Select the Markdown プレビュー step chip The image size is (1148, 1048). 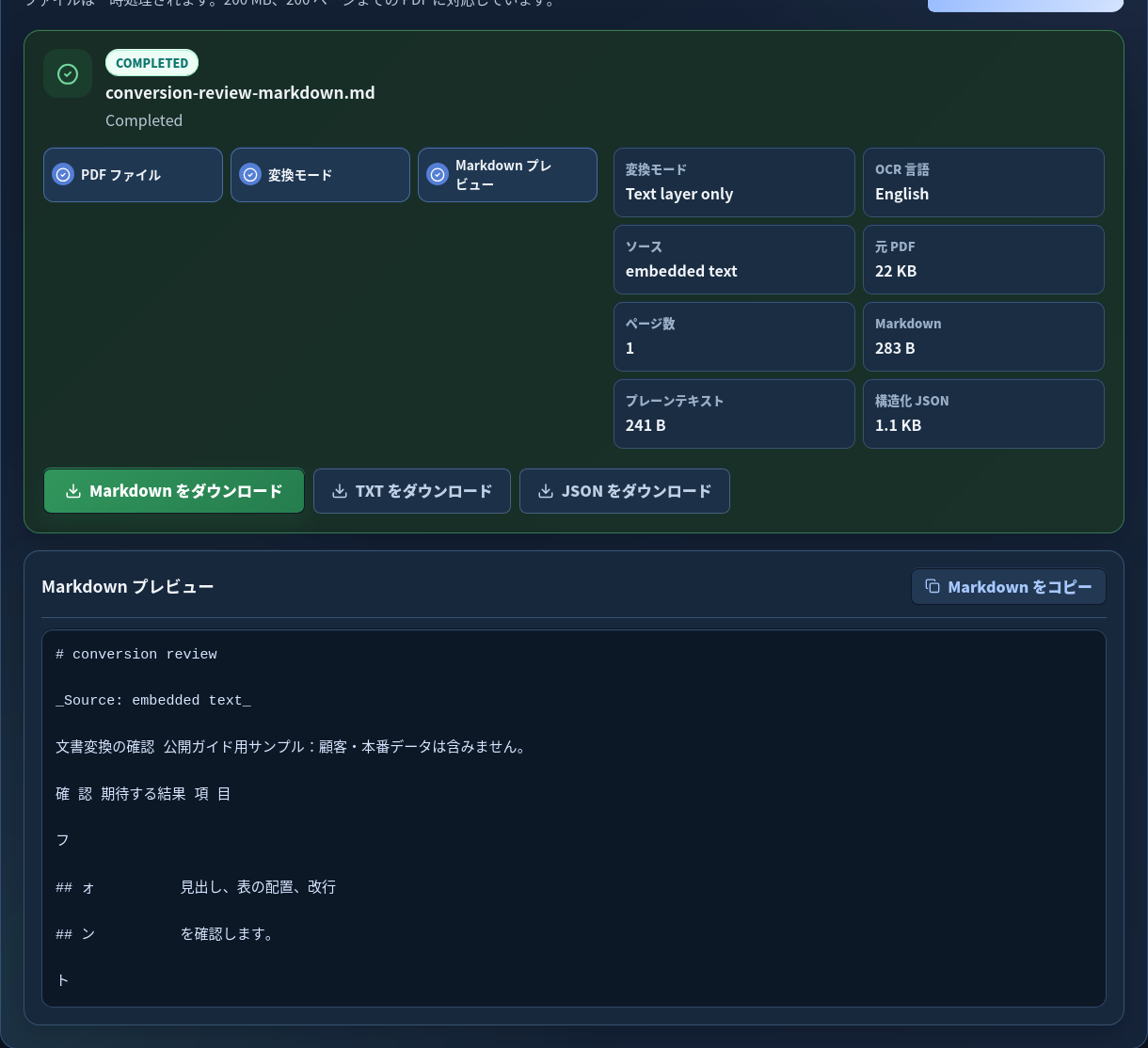tap(507, 175)
